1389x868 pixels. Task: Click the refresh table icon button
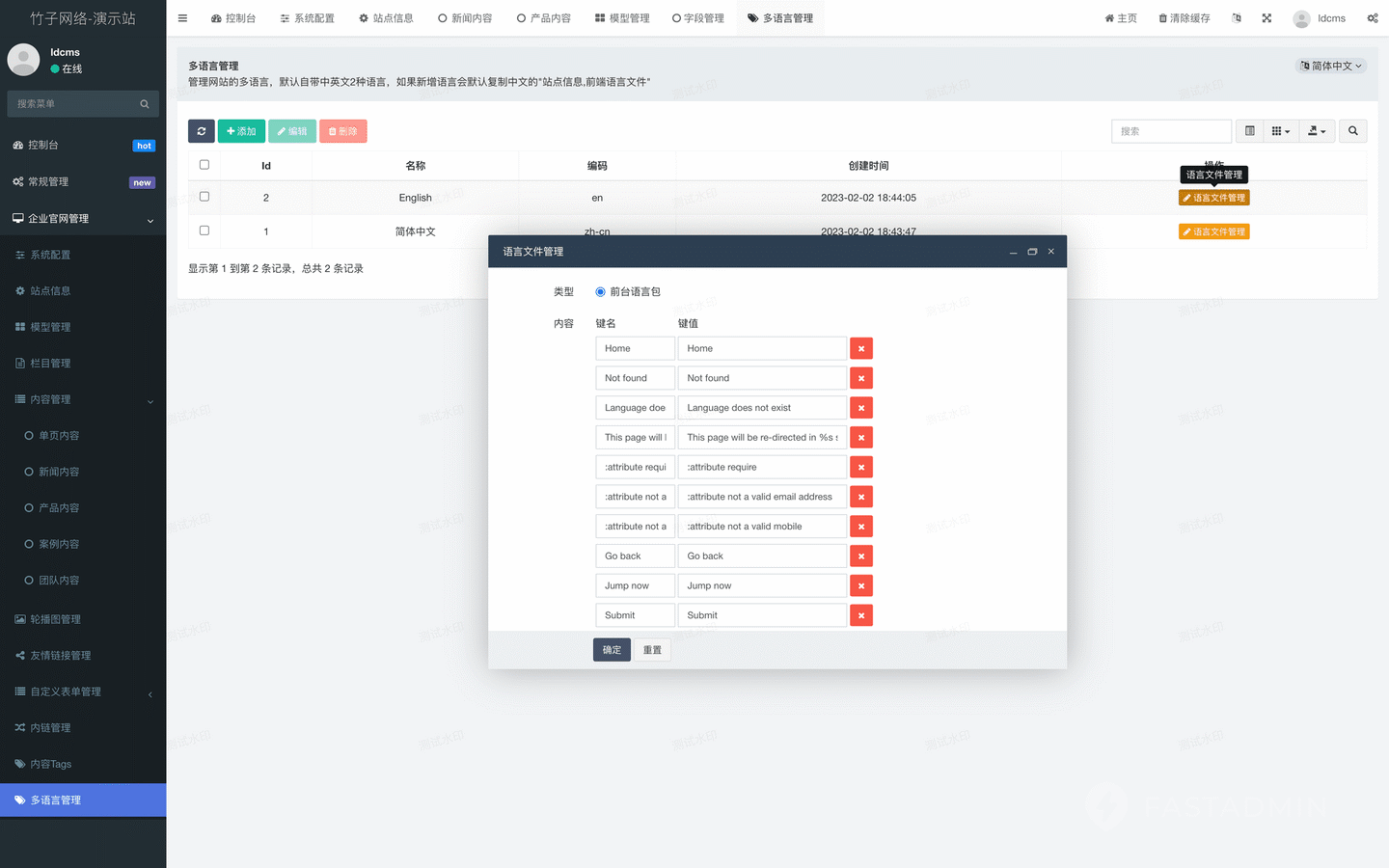(201, 131)
